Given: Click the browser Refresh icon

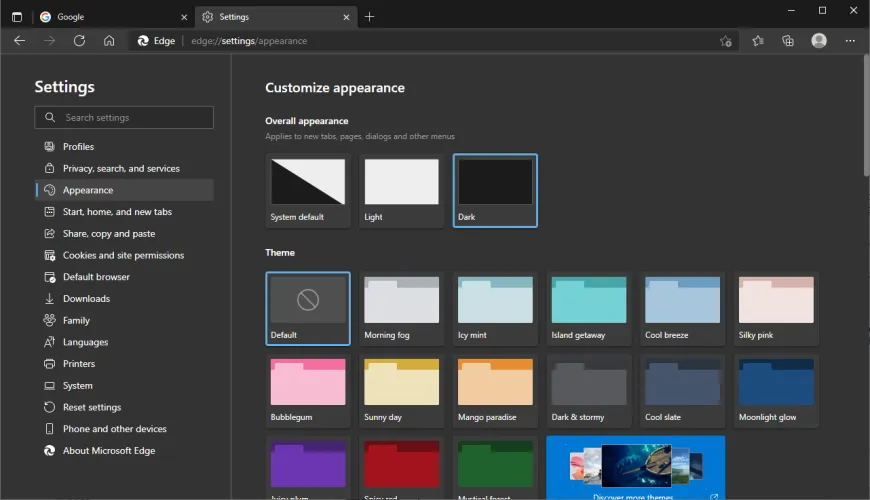Looking at the screenshot, I should (x=79, y=41).
